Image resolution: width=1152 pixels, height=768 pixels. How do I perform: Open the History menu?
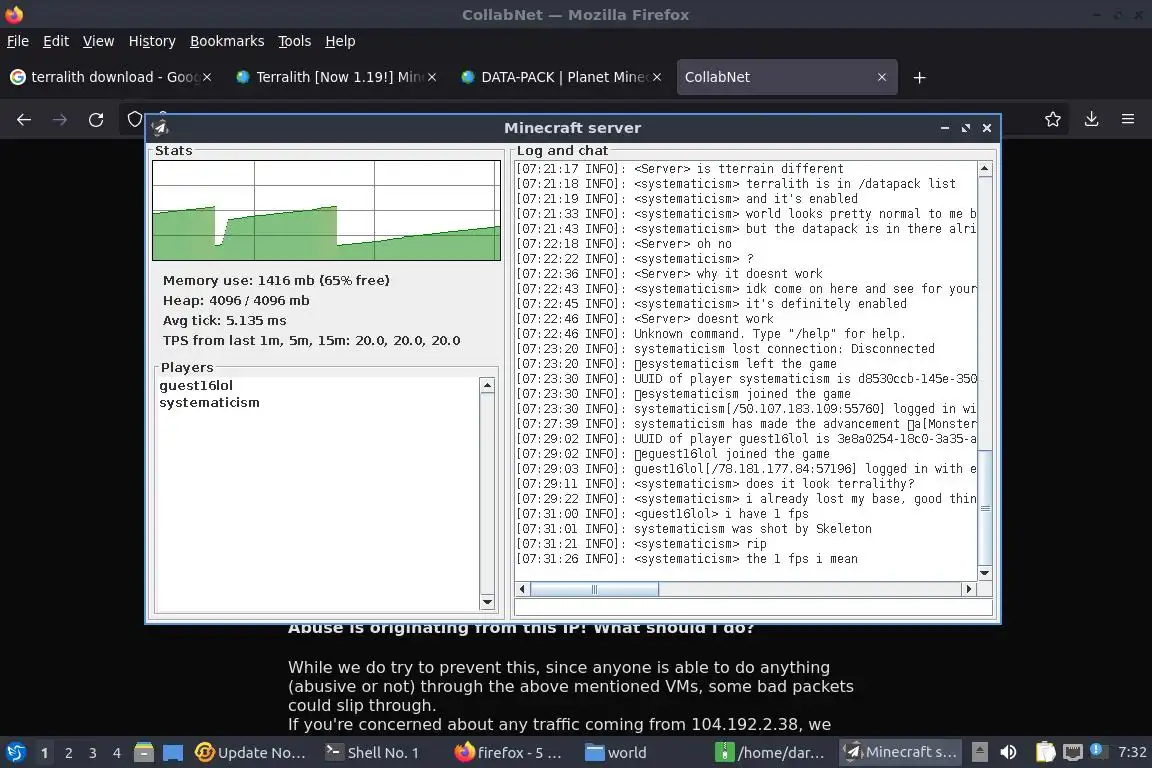[x=152, y=41]
